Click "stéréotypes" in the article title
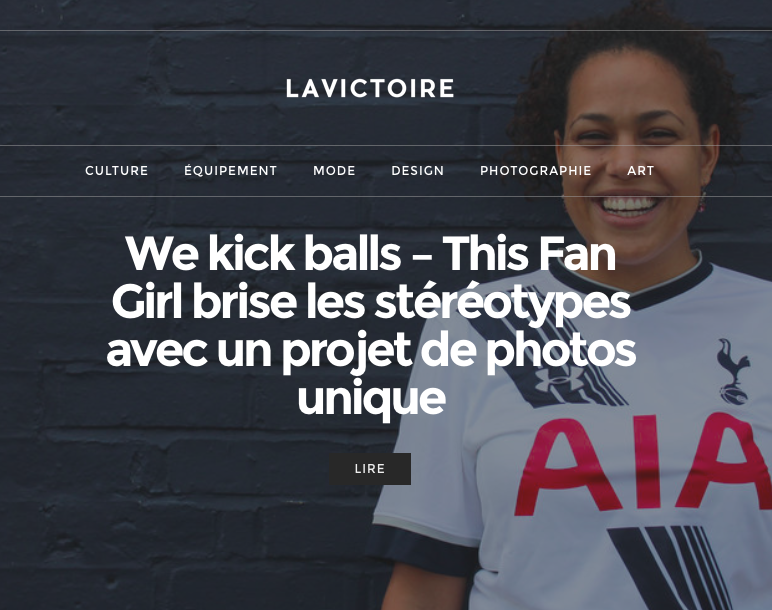 (503, 304)
